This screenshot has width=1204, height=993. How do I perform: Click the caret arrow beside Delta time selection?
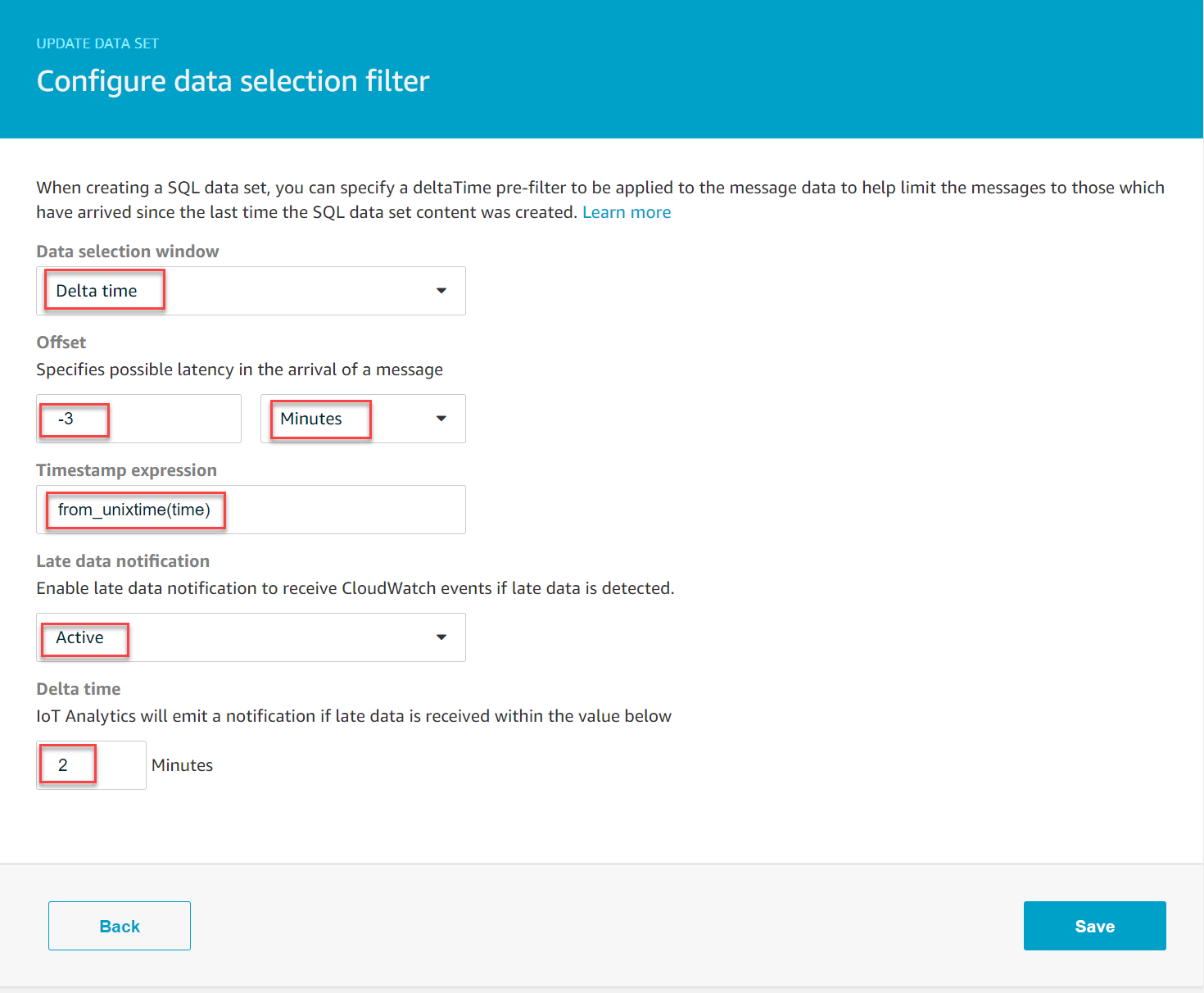441,291
